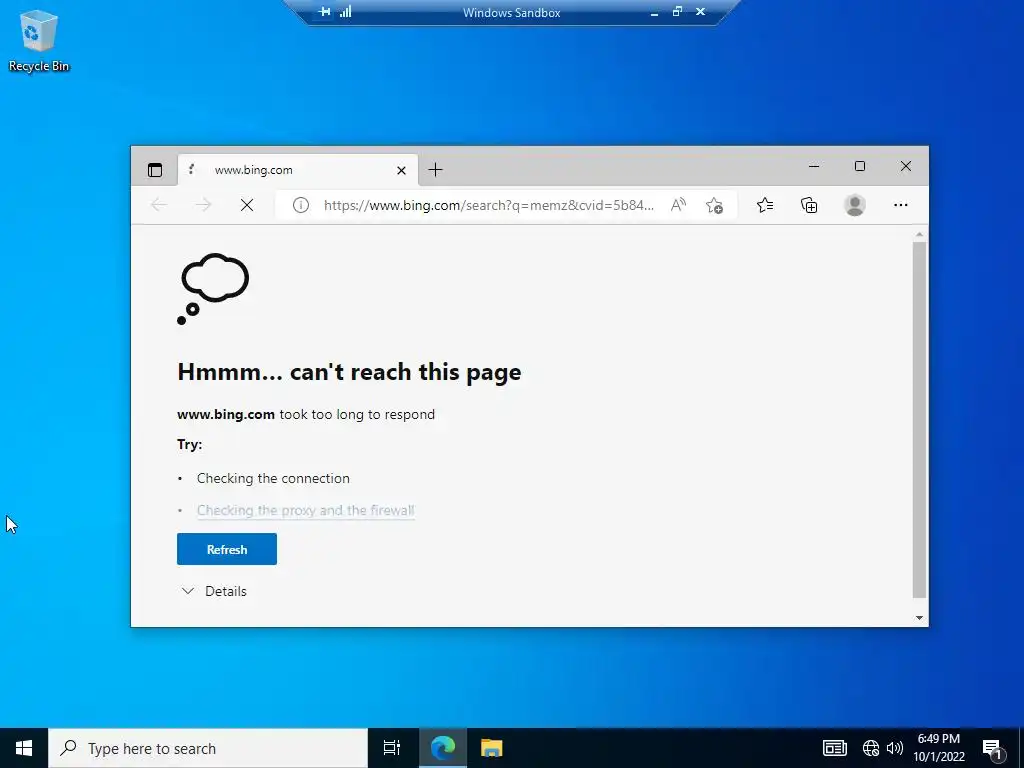Image resolution: width=1024 pixels, height=768 pixels.
Task: Open Checking the proxy and firewall link
Action: coord(306,510)
